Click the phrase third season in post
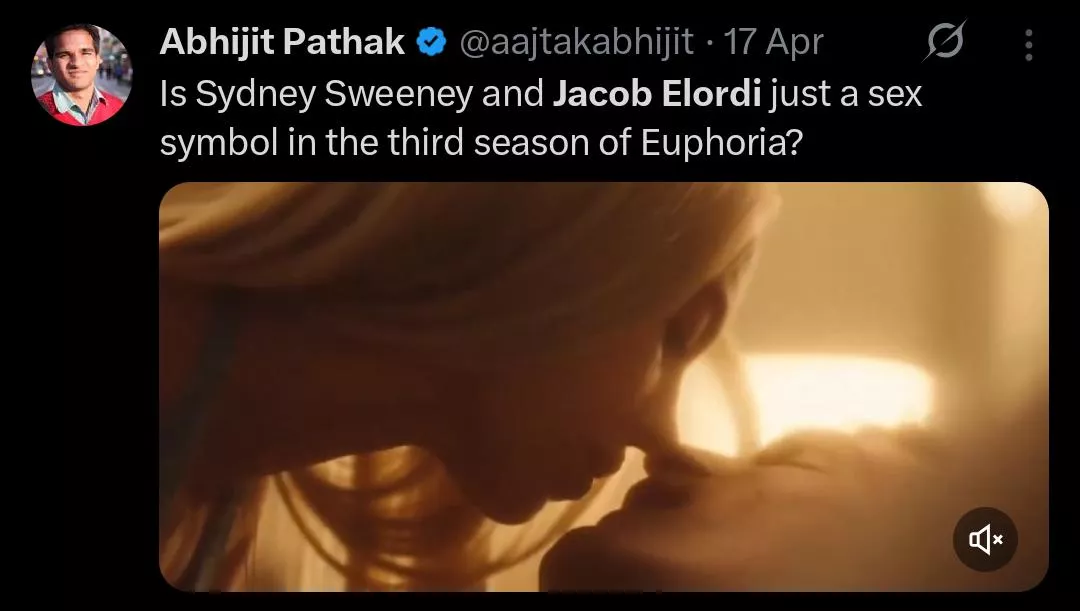The height and width of the screenshot is (611, 1080). (x=520, y=143)
